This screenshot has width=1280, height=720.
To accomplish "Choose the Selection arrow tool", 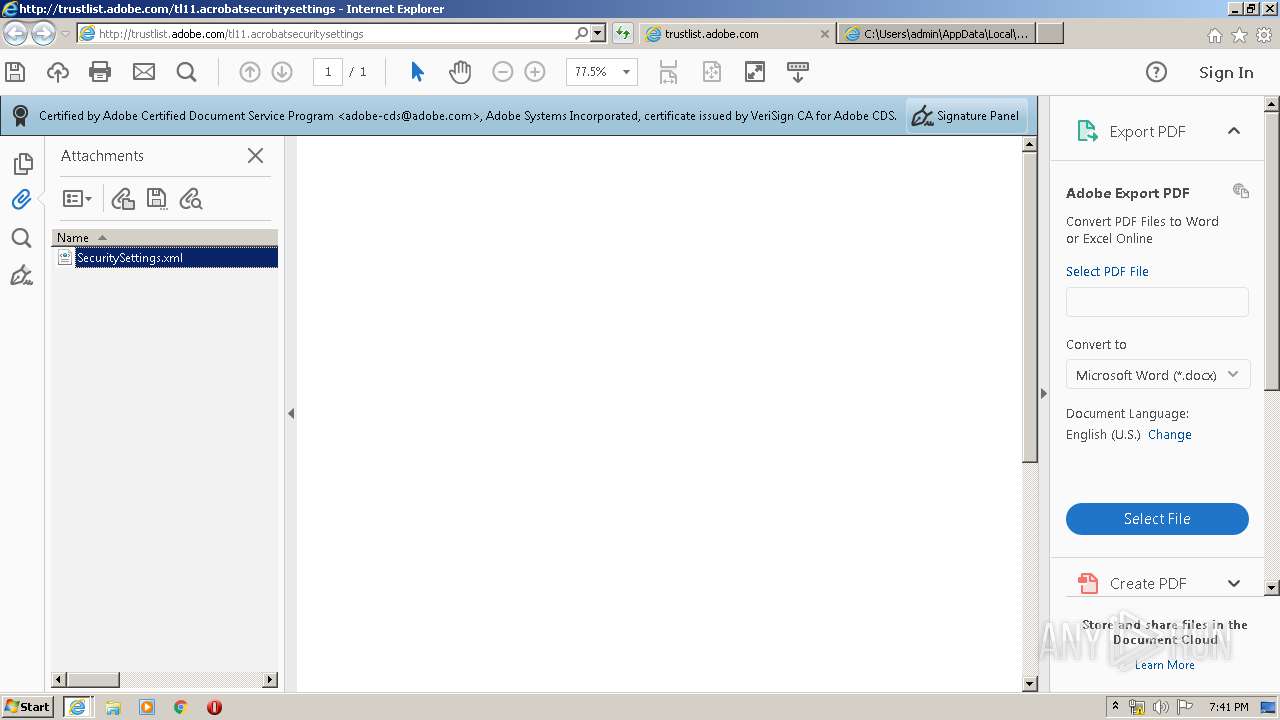I will click(x=417, y=72).
